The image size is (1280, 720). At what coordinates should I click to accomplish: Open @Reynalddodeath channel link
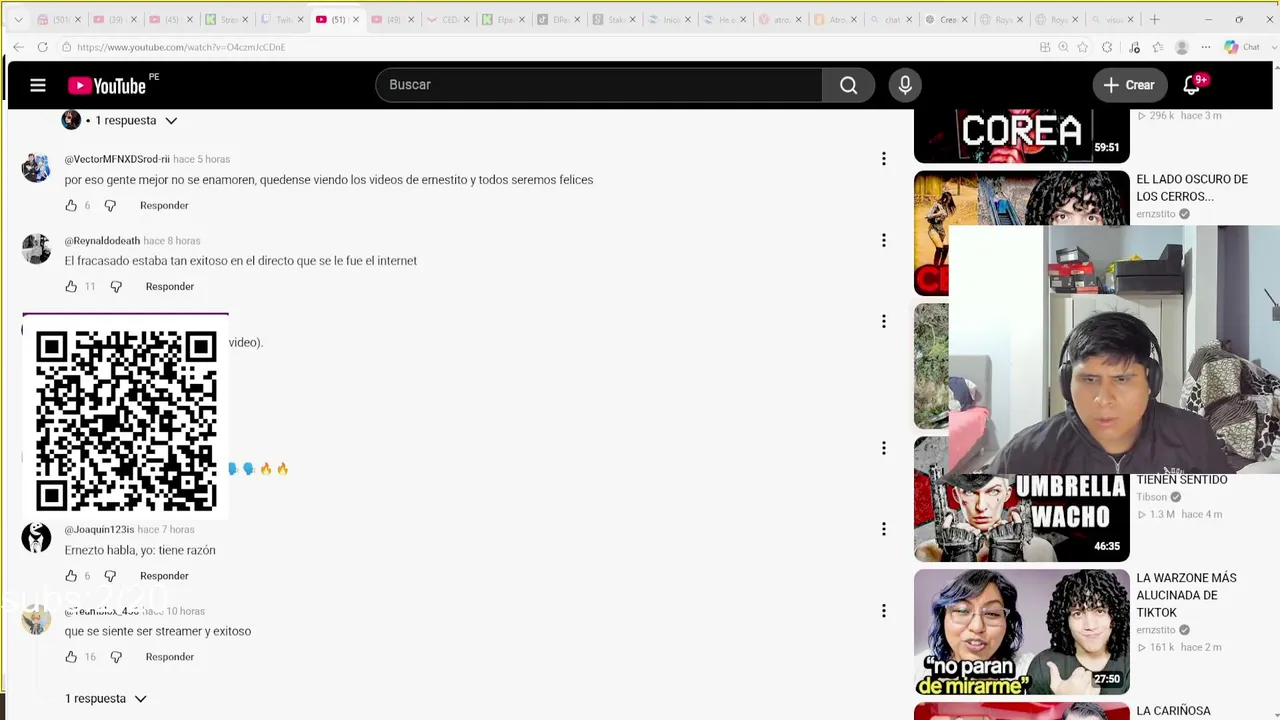coord(102,241)
